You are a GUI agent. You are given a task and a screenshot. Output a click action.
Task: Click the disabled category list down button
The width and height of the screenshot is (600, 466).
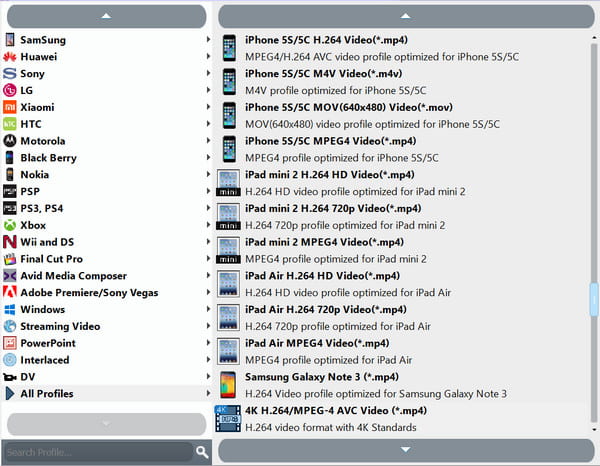click(106, 424)
